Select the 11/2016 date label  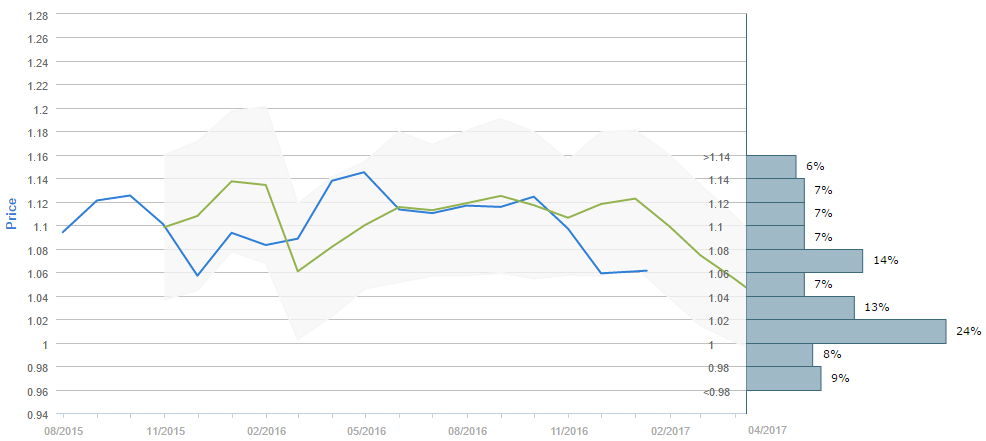pyautogui.click(x=568, y=430)
